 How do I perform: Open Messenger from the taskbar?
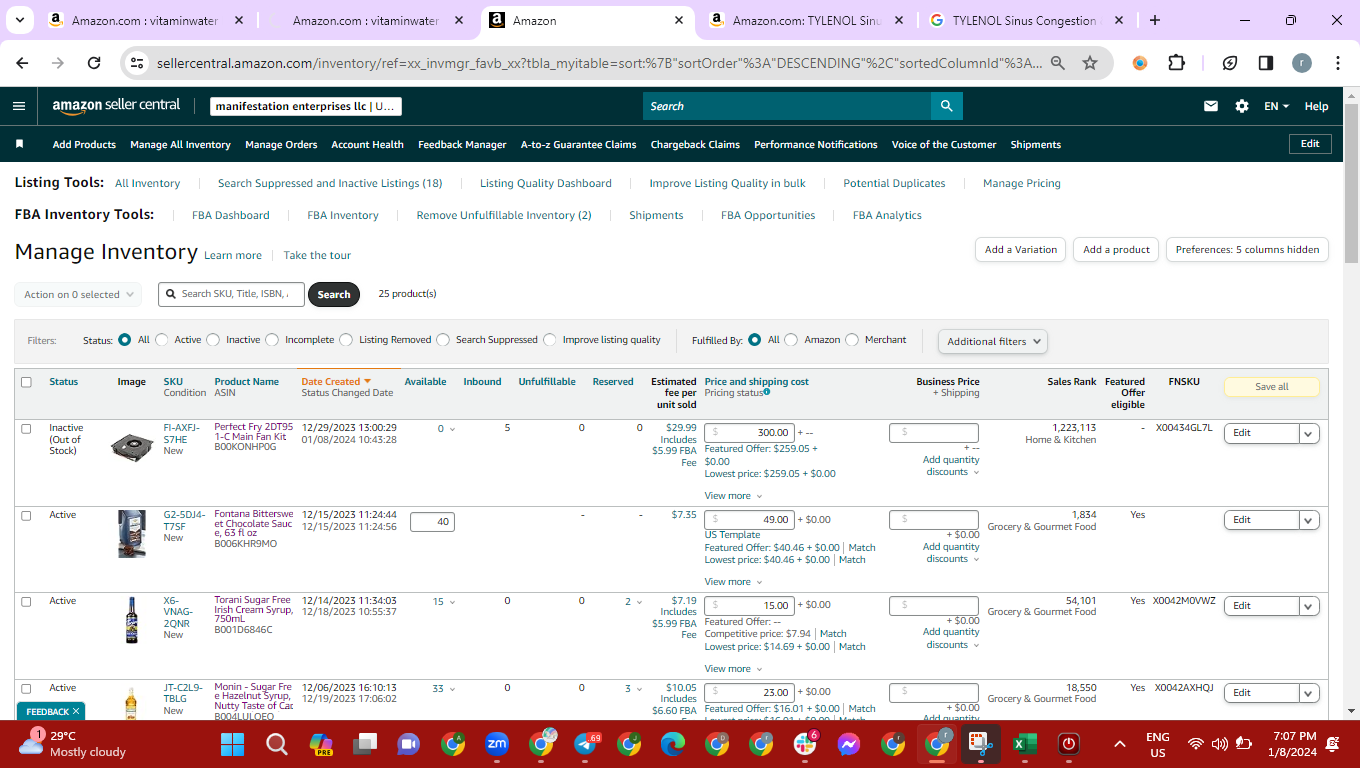849,744
